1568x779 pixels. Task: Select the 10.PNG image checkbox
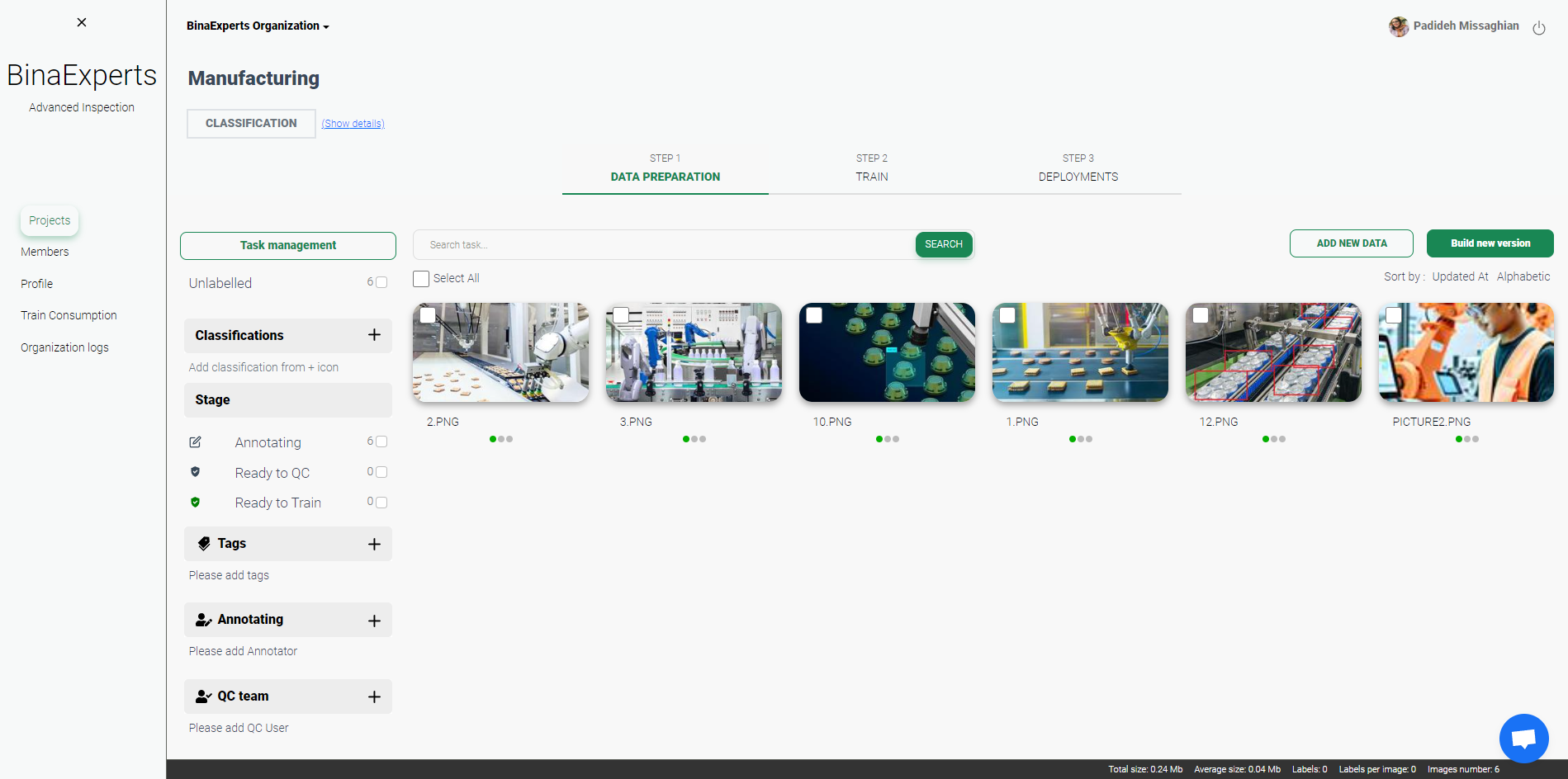(x=814, y=315)
